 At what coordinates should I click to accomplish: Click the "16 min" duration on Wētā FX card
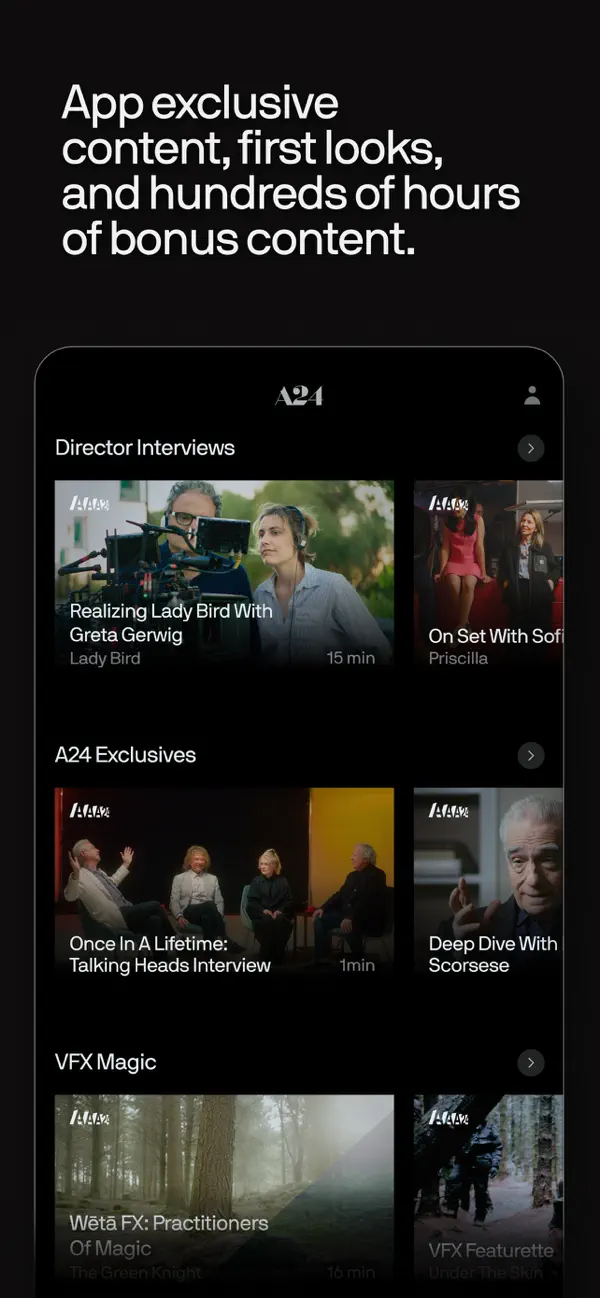coord(351,1273)
